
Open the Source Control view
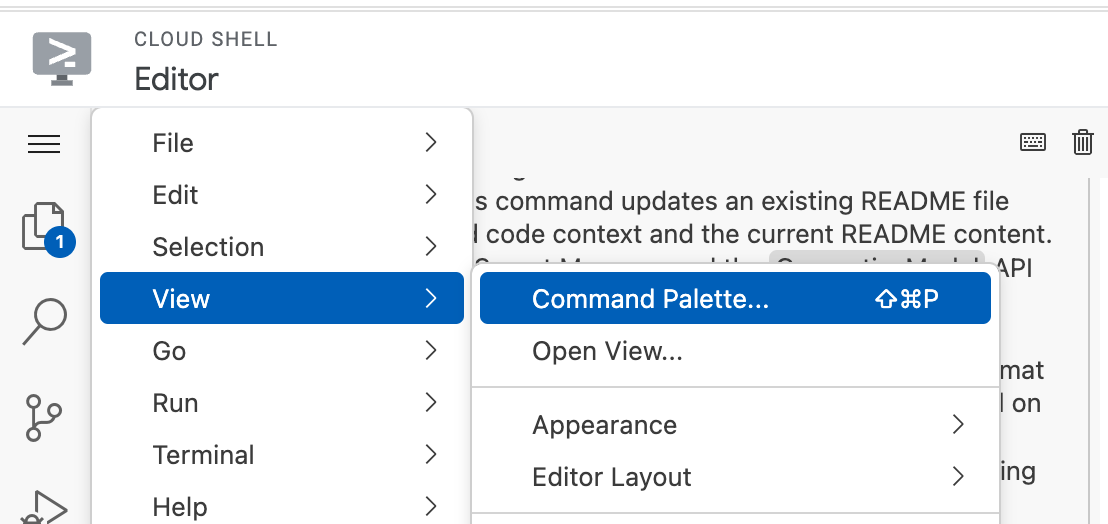44,418
